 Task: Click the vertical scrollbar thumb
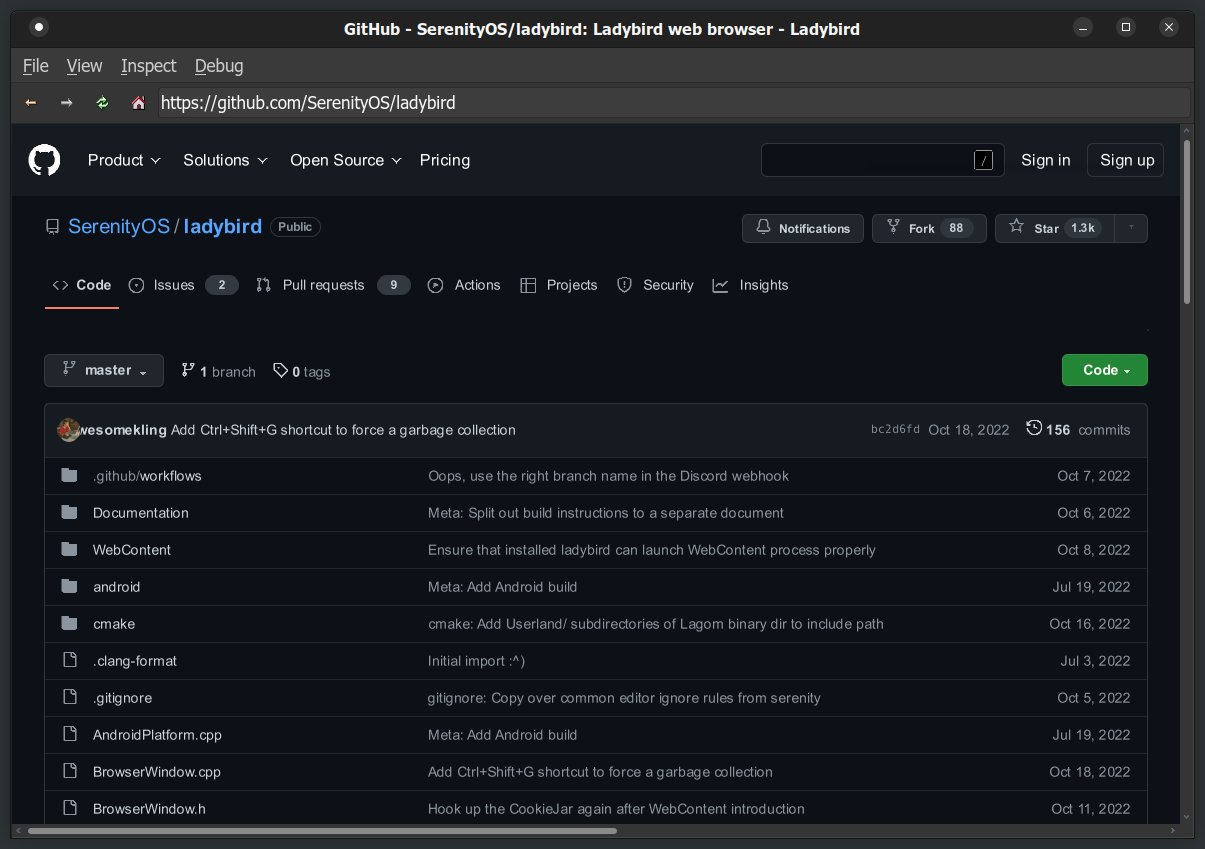(1187, 222)
